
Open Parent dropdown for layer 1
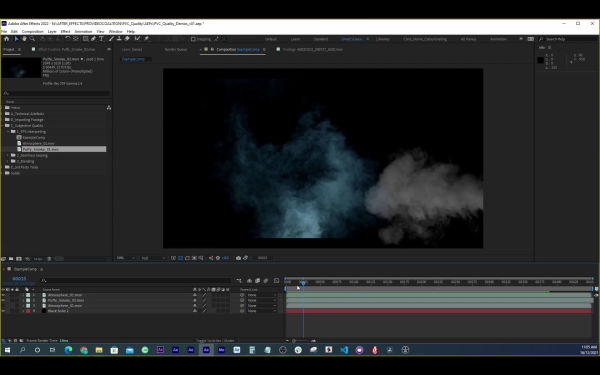pyautogui.click(x=262, y=295)
